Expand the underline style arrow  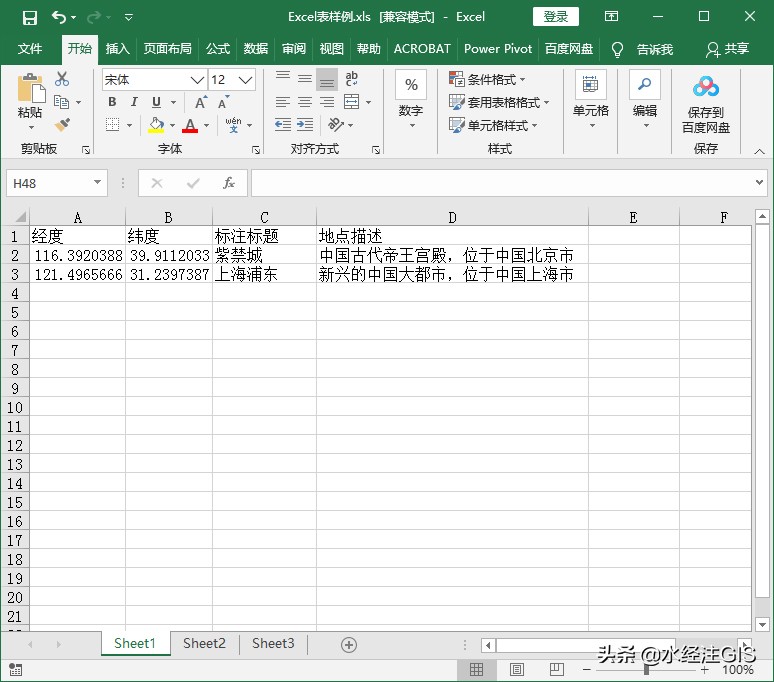173,103
